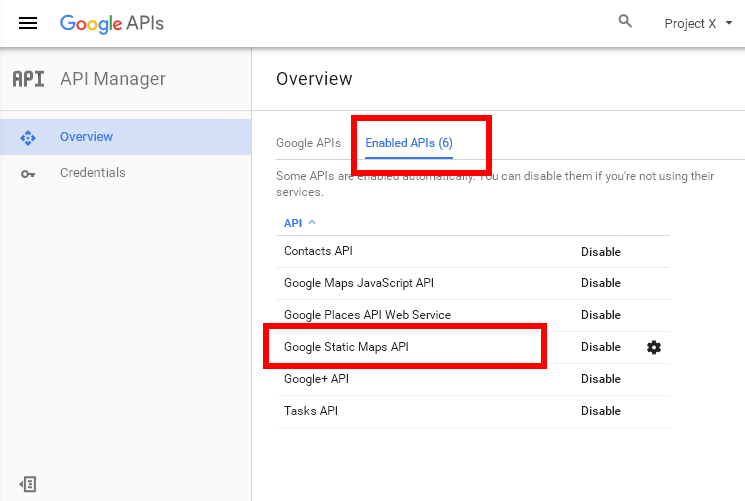Open Google Maps JavaScript API entry
Image resolution: width=745 pixels, height=501 pixels.
359,283
